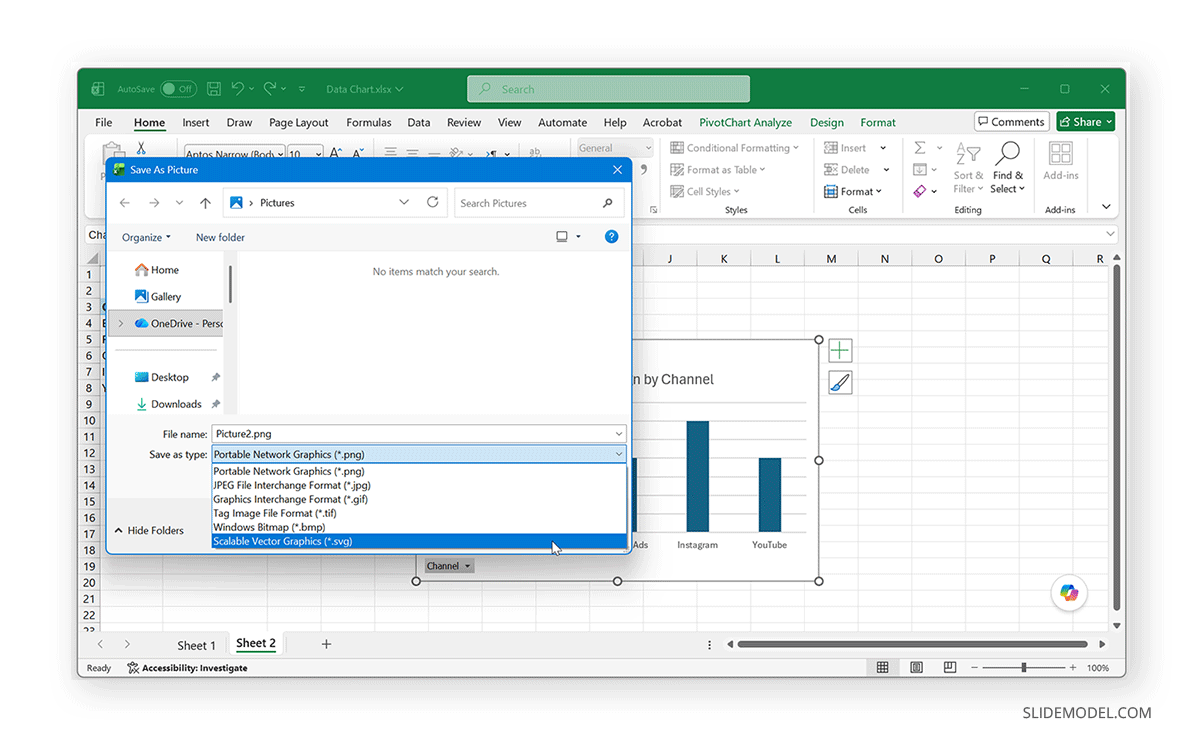The height and width of the screenshot is (743, 1200).
Task: Click the Add-ins icon
Action: tap(1061, 153)
